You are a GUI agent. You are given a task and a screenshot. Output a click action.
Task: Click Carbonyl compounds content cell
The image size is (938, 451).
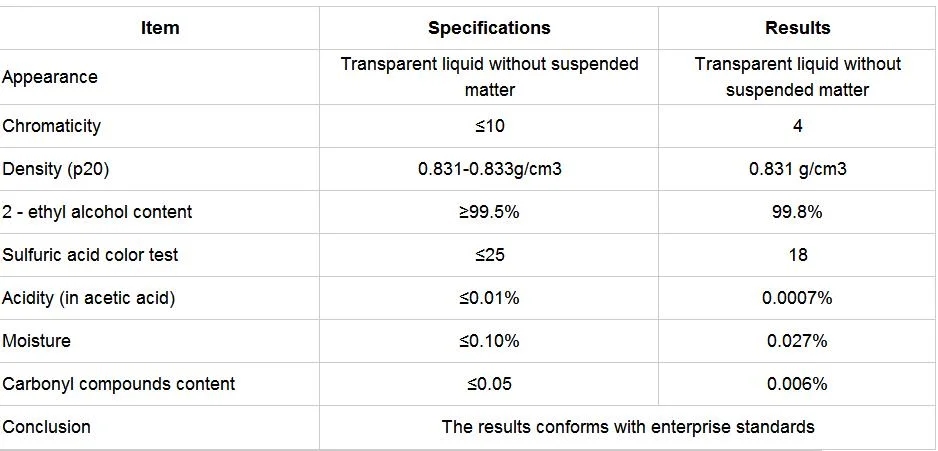pos(118,384)
